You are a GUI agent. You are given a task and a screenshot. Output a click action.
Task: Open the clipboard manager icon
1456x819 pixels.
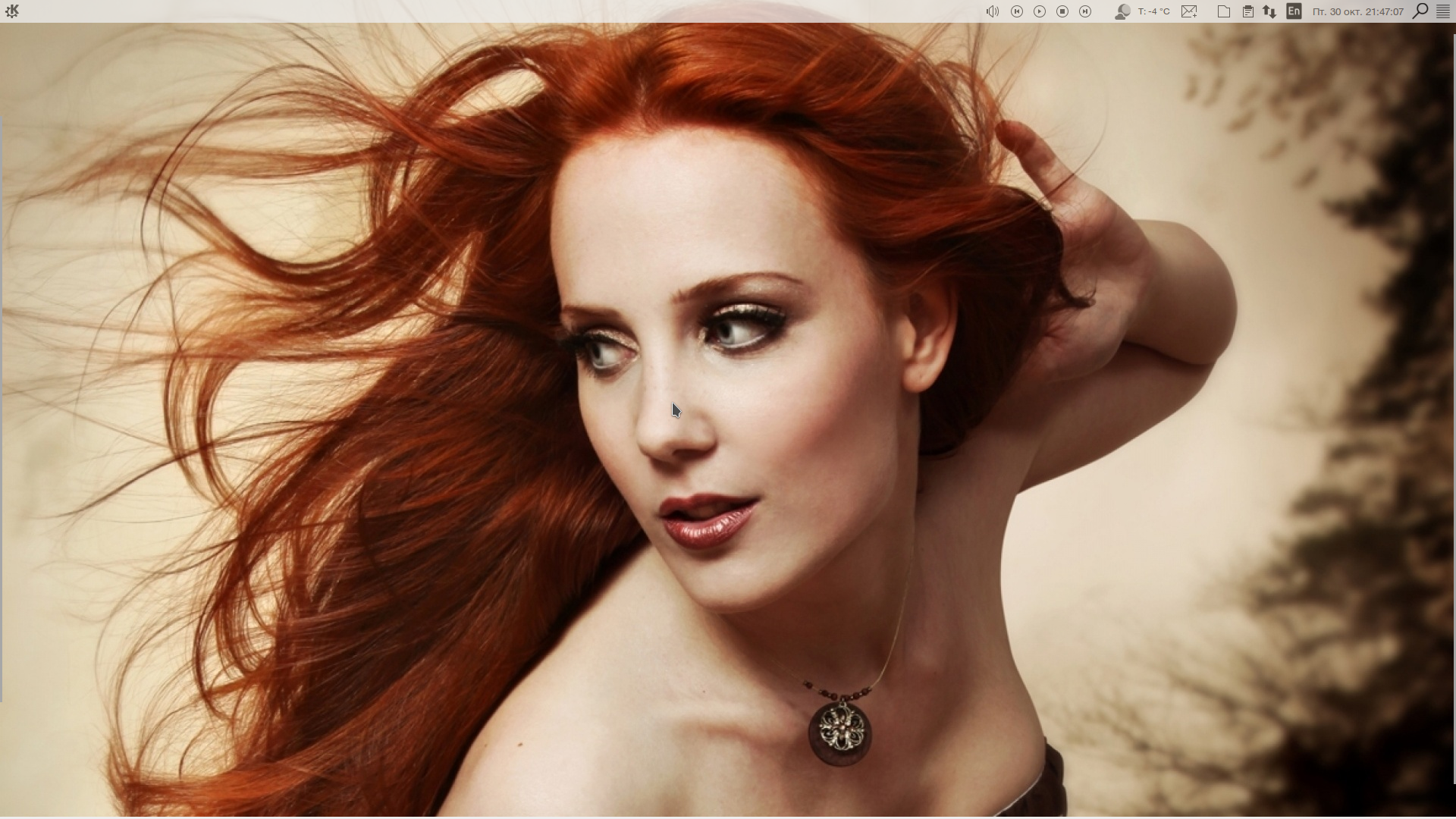[1247, 11]
